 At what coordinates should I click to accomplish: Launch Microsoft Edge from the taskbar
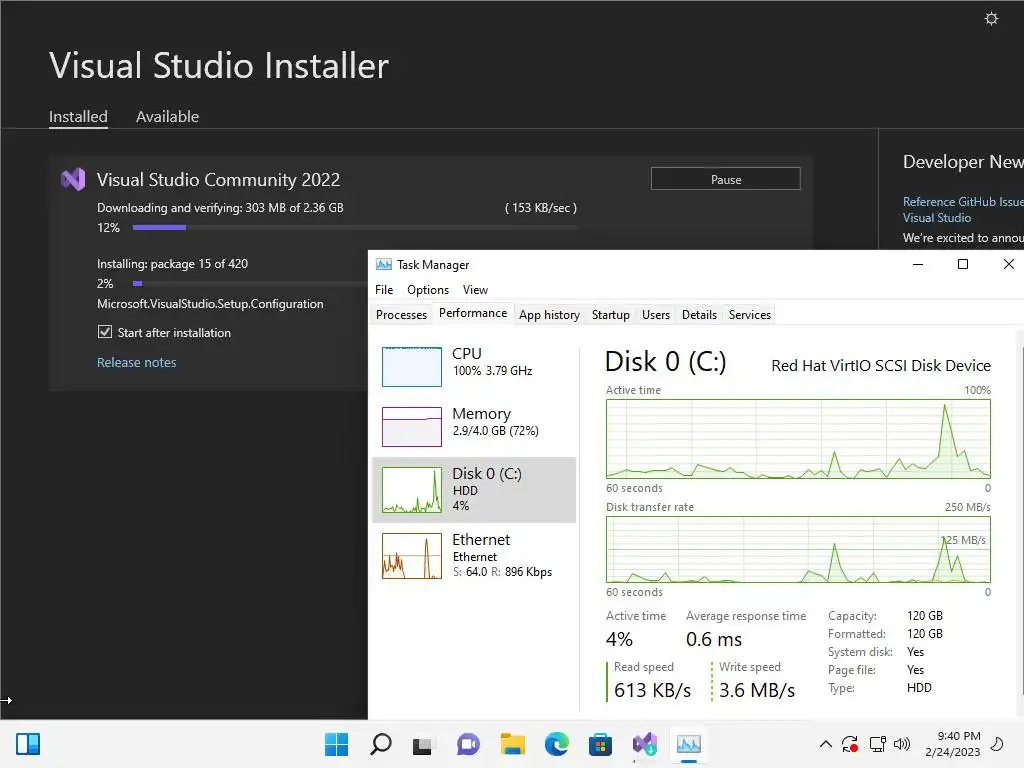pyautogui.click(x=556, y=744)
